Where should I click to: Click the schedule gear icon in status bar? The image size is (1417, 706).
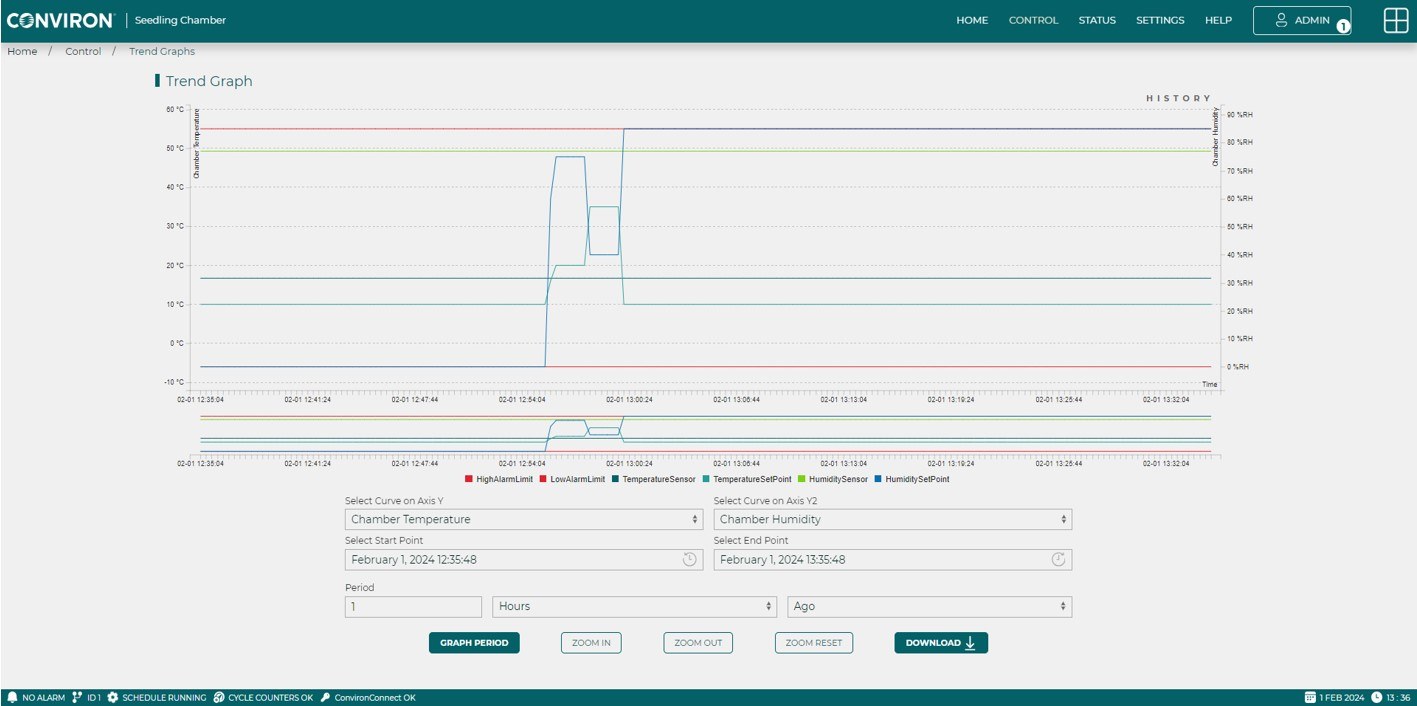coord(113,697)
